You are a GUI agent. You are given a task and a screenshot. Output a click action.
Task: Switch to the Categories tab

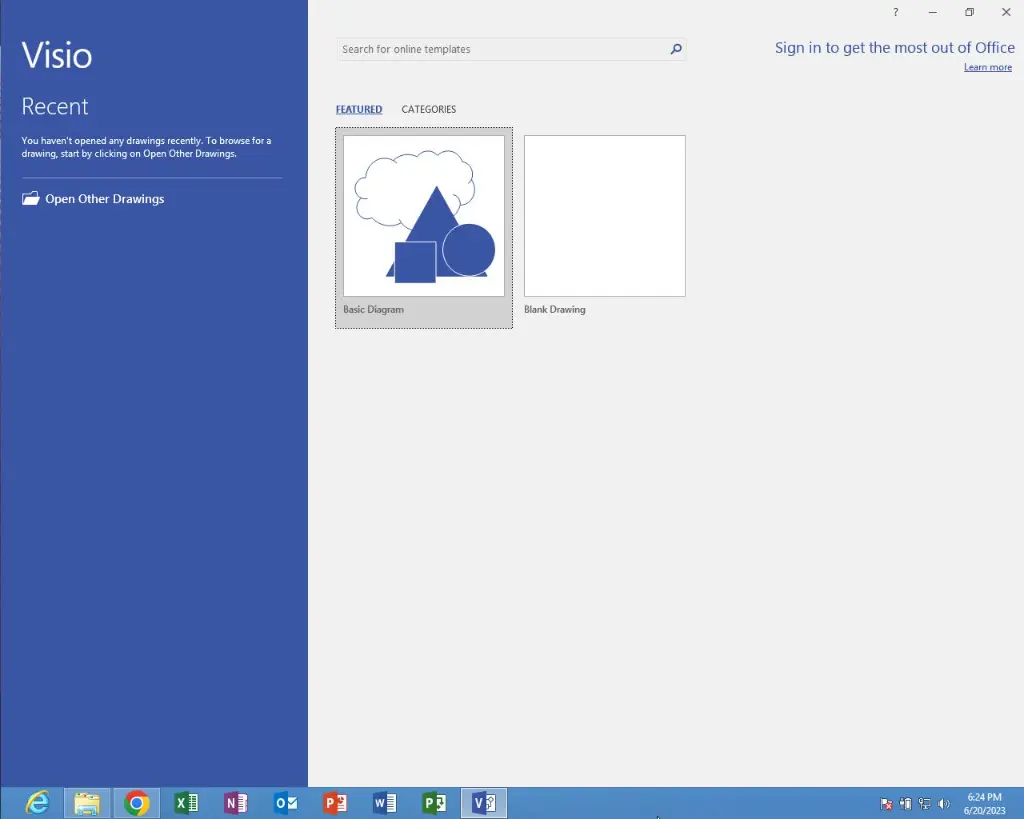428,109
